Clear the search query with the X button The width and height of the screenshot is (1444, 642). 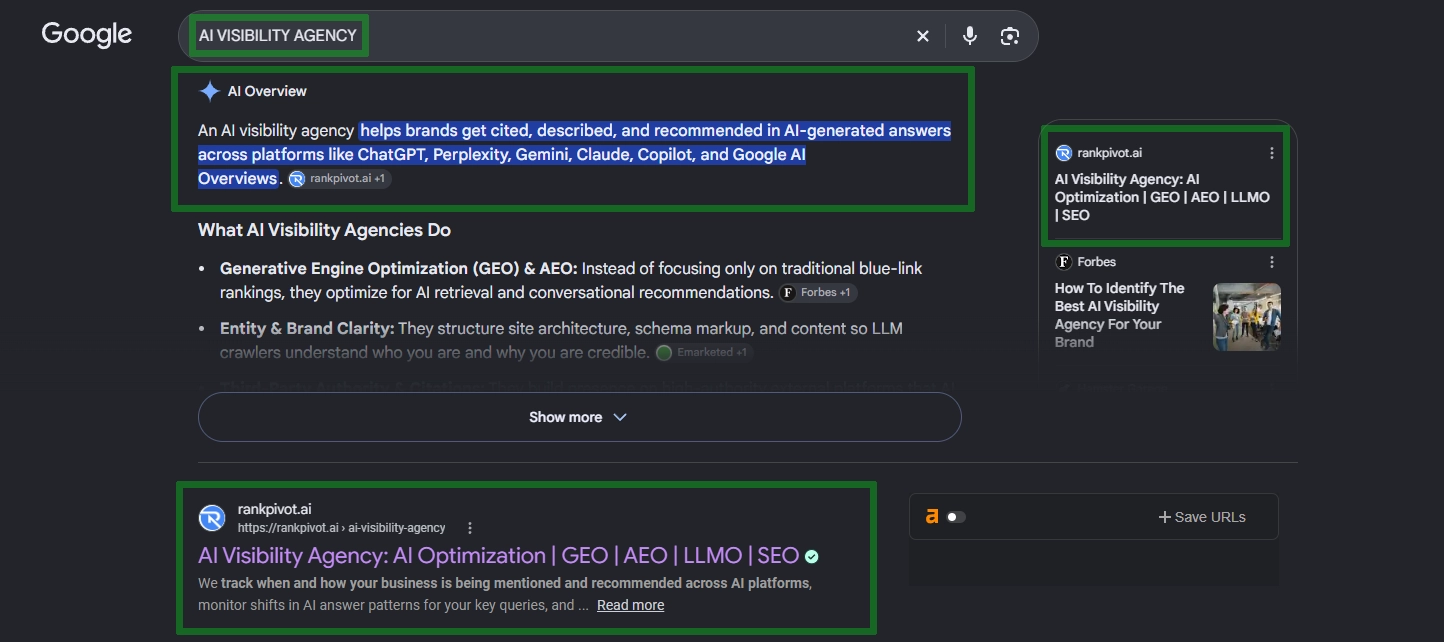coord(922,36)
